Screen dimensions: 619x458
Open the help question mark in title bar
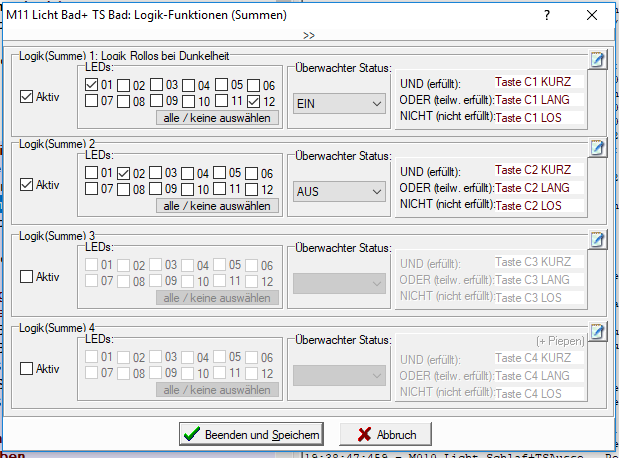pyautogui.click(x=547, y=17)
